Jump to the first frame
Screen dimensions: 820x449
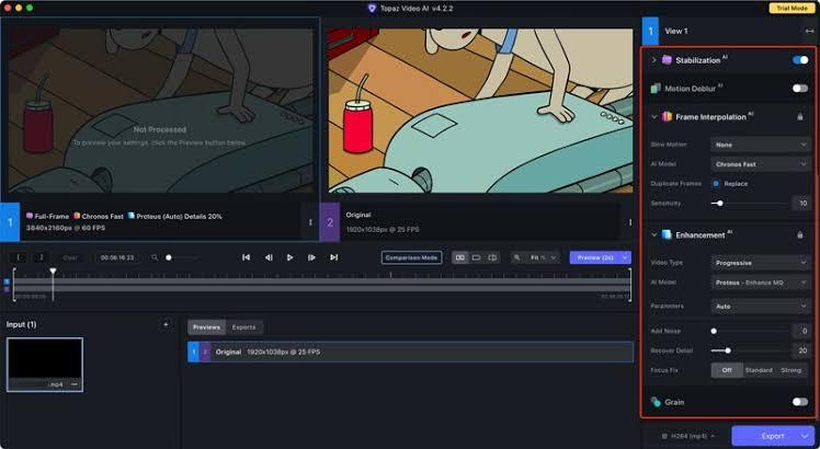pyautogui.click(x=246, y=258)
